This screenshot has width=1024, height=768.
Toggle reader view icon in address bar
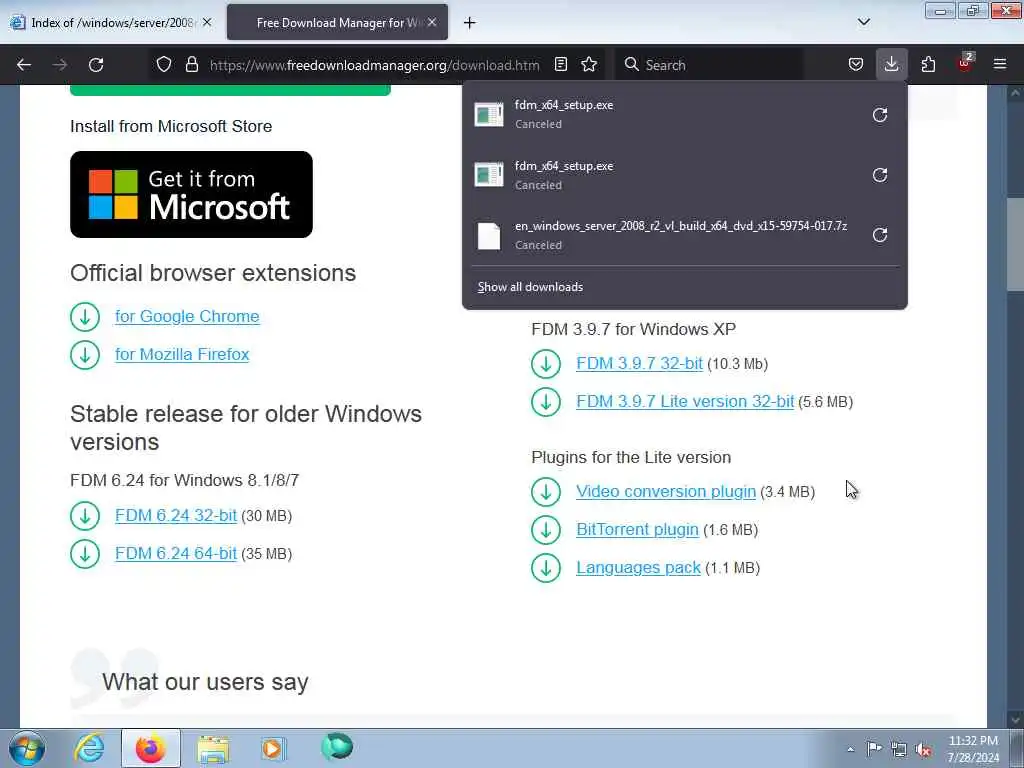(x=560, y=65)
